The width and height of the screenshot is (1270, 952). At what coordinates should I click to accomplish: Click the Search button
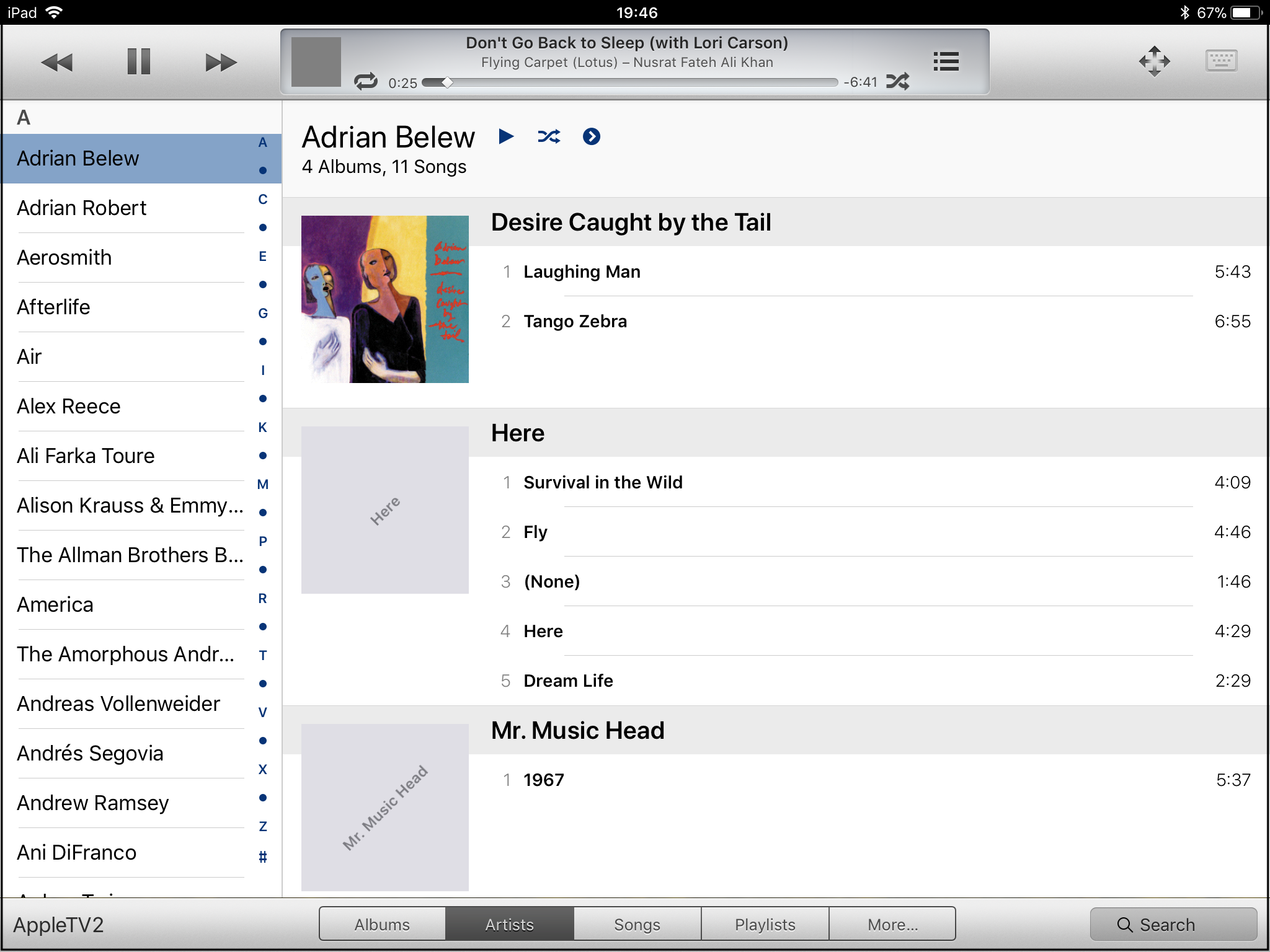[x=1173, y=924]
